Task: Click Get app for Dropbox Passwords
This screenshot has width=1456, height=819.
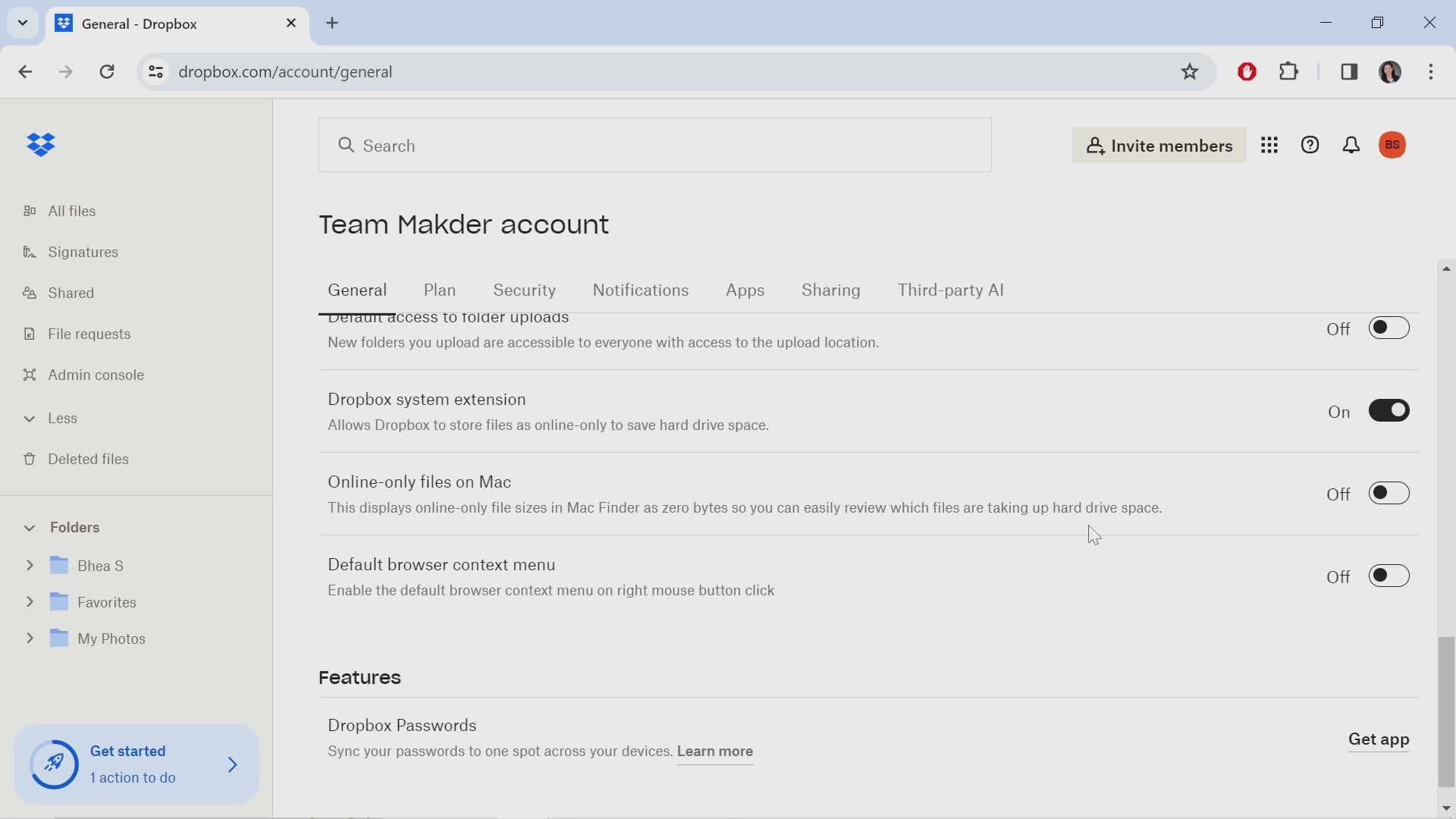Action: 1378,738
